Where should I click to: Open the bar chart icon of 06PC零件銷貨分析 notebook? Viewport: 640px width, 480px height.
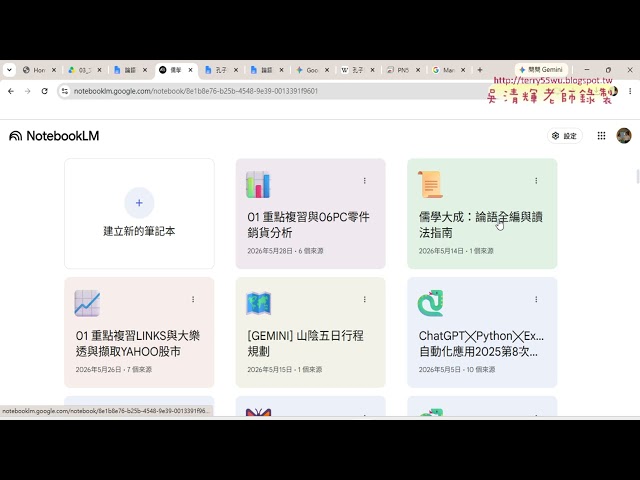[x=258, y=184]
